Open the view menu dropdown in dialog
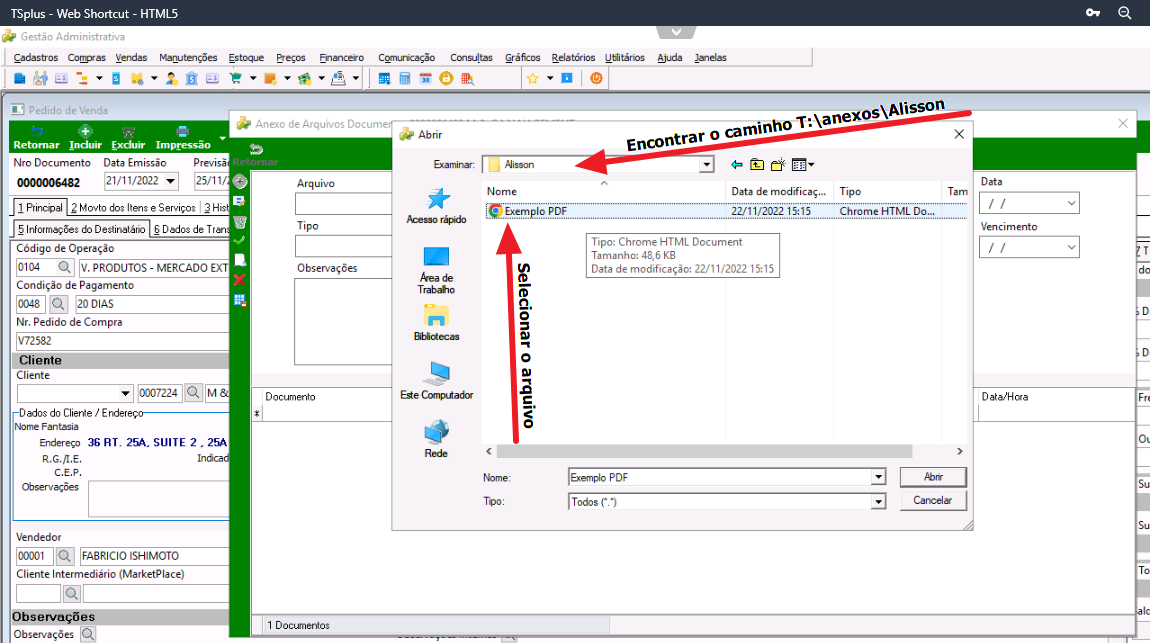Viewport: 1150px width, 643px height. coord(803,165)
